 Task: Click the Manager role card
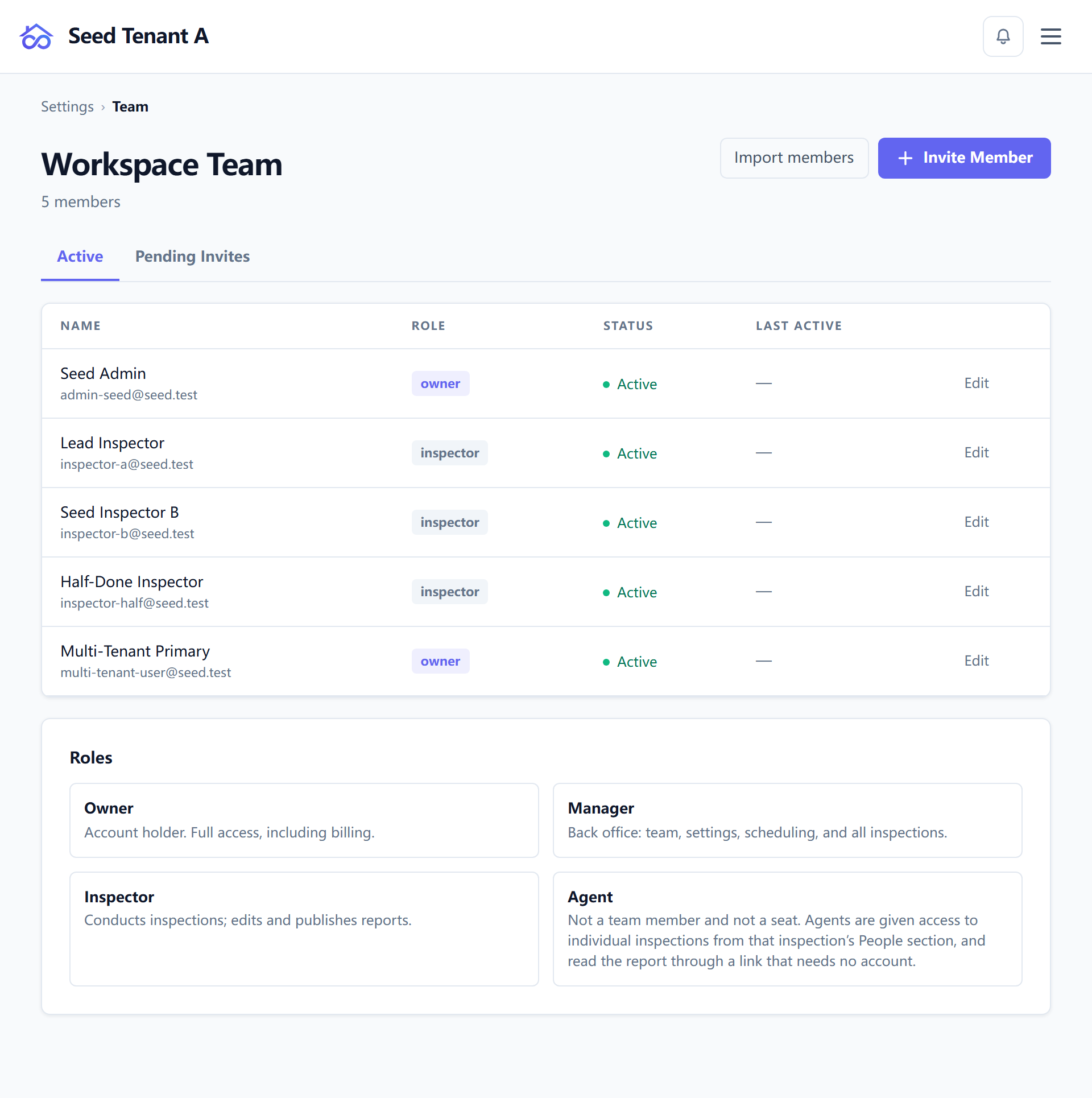pos(787,820)
